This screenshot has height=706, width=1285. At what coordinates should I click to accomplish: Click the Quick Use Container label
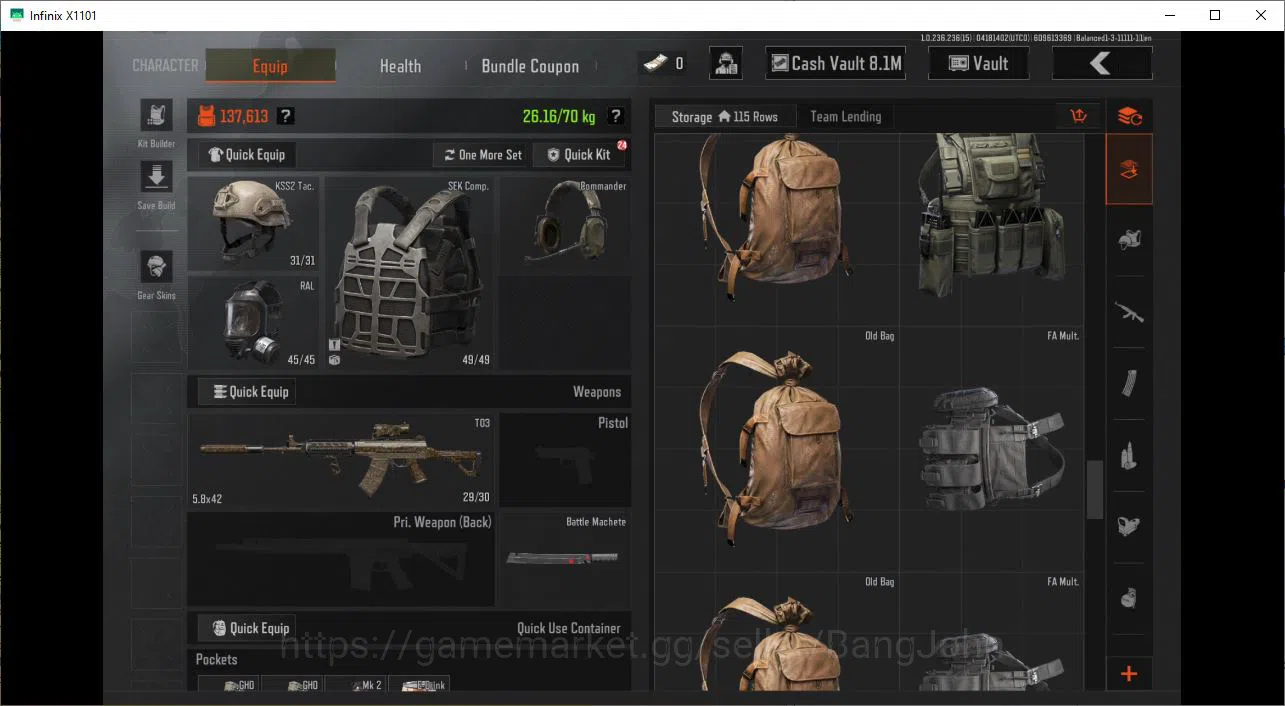point(569,628)
